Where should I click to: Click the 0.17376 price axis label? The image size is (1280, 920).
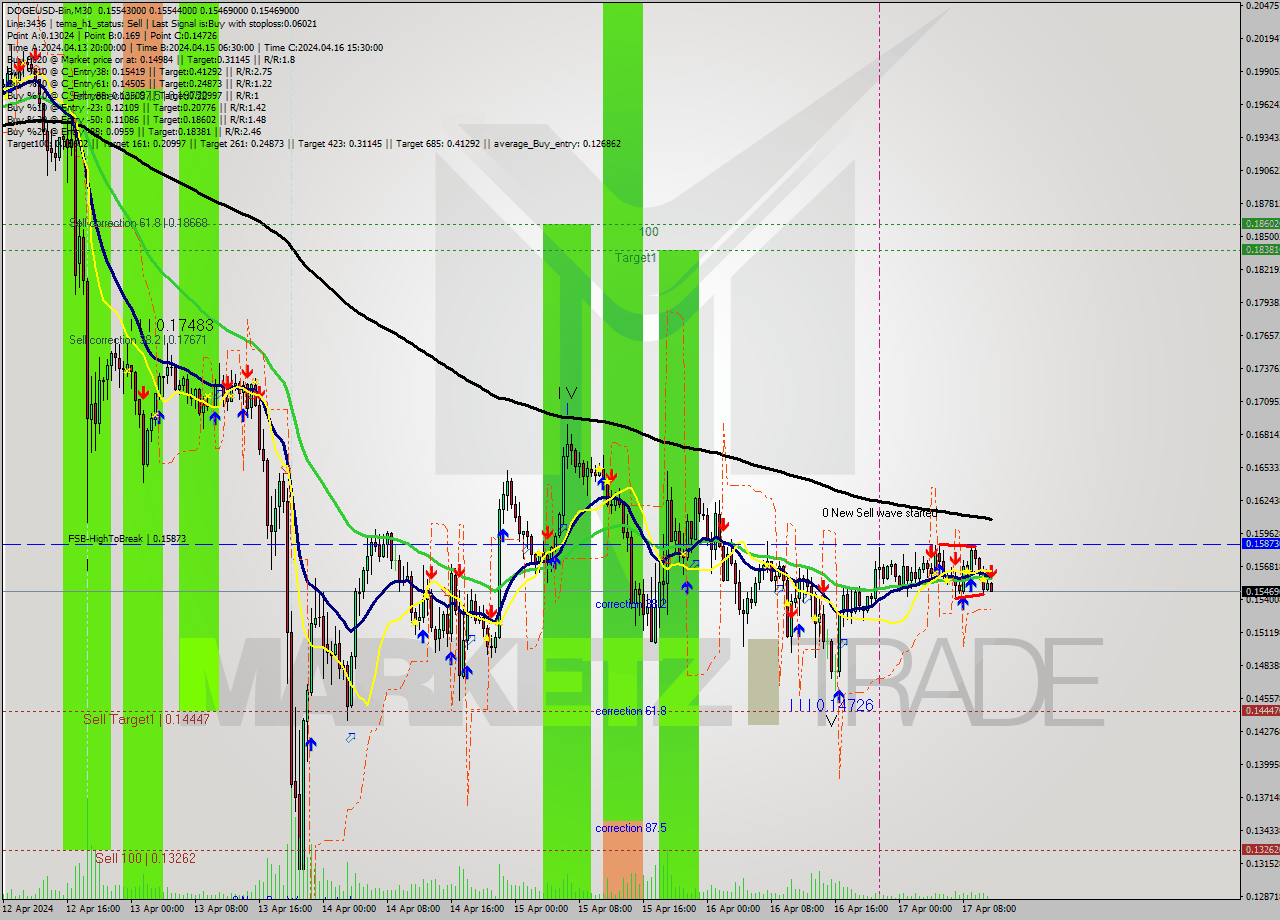click(x=1262, y=369)
